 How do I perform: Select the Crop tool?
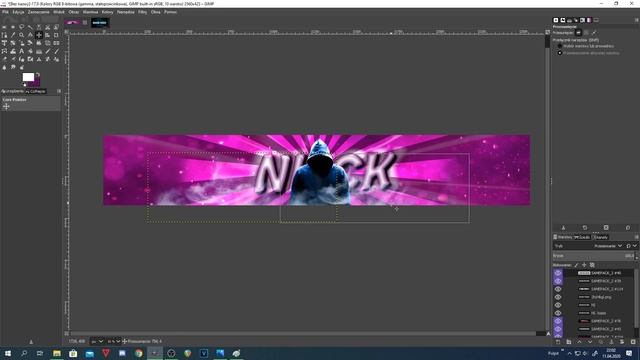coord(56,35)
